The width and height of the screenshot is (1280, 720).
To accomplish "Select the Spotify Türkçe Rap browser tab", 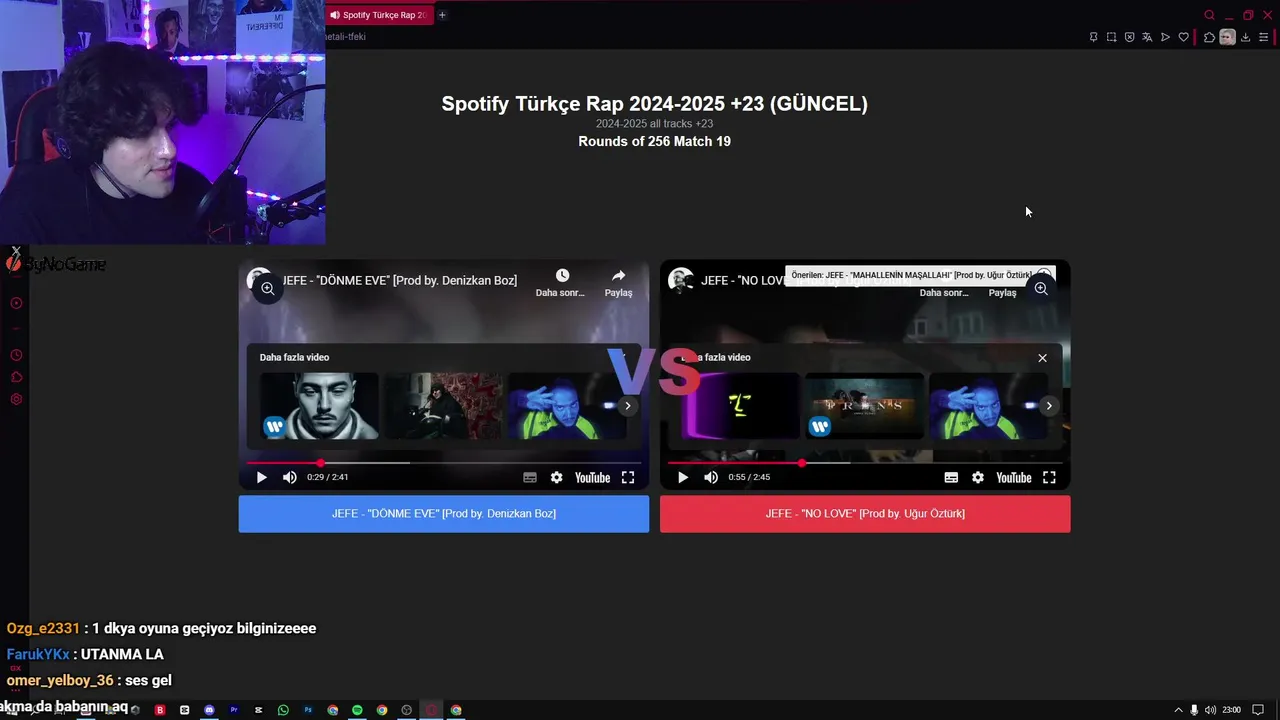I will [379, 15].
